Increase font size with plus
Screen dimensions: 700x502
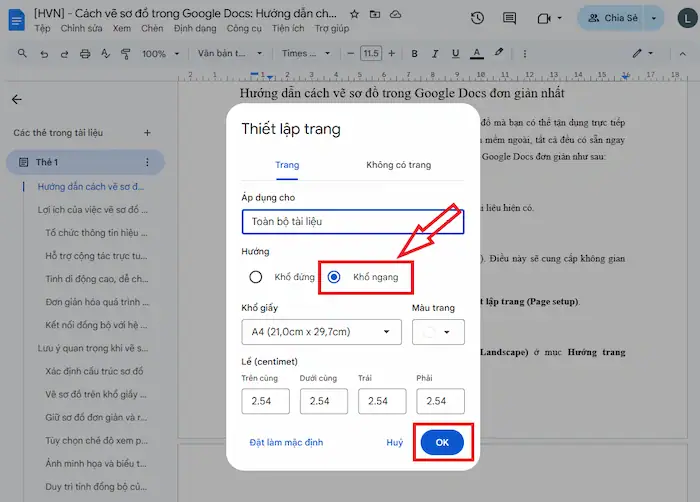click(392, 54)
